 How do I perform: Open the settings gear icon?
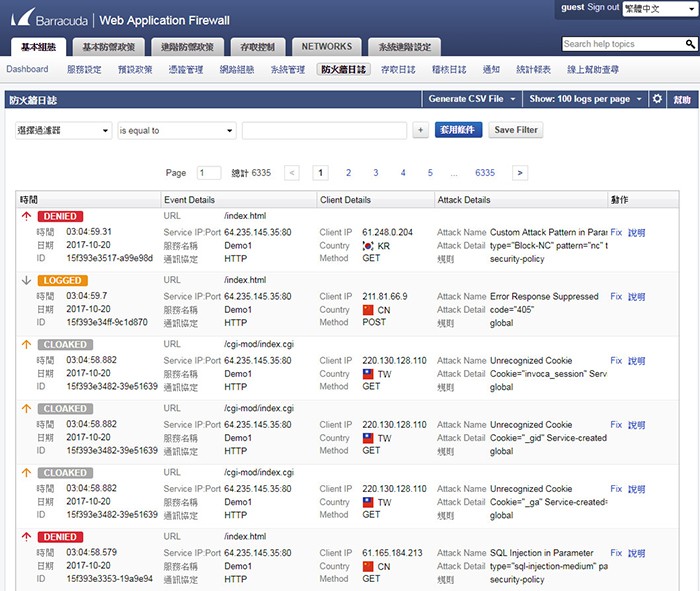(x=657, y=99)
